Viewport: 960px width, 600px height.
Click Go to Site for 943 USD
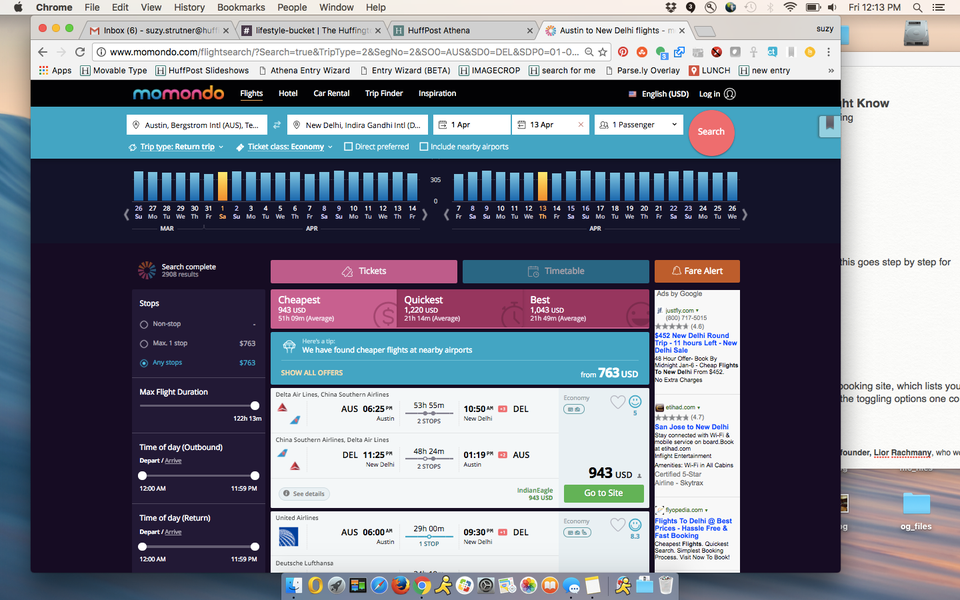[604, 493]
